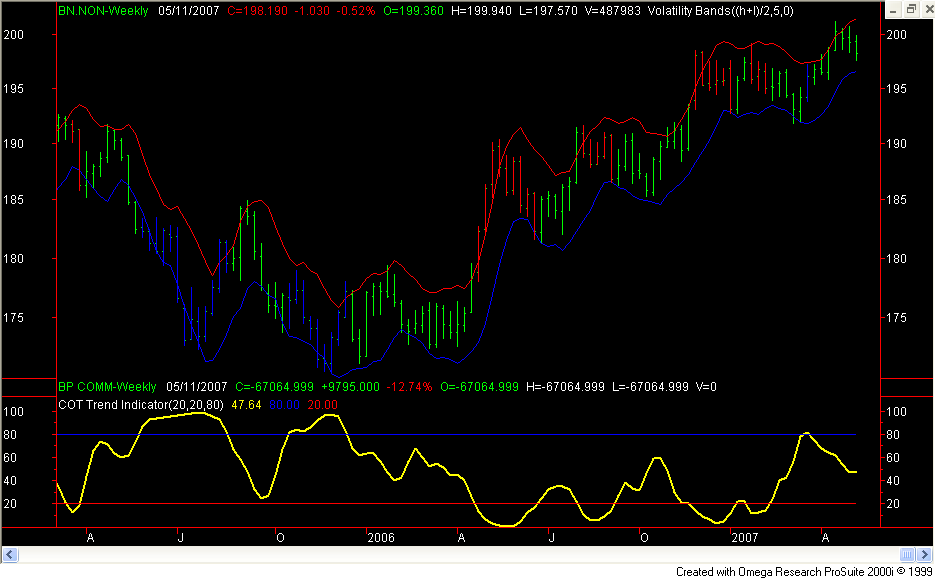Click the COT Trend Indicator(20,20,80) label
This screenshot has width=935, height=578.
pyautogui.click(x=141, y=404)
